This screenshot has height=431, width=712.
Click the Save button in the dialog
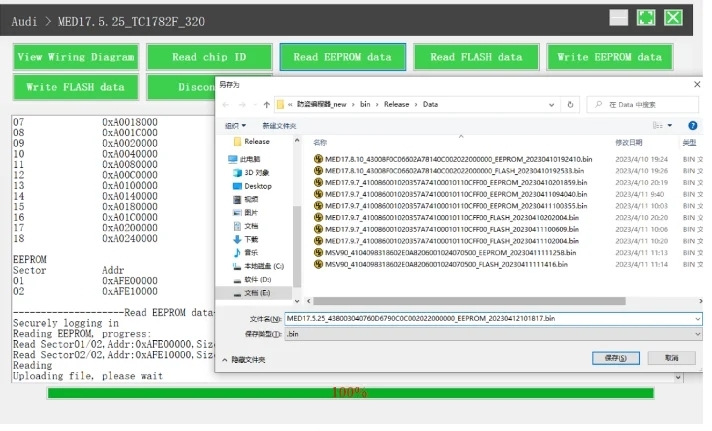tap(616, 358)
